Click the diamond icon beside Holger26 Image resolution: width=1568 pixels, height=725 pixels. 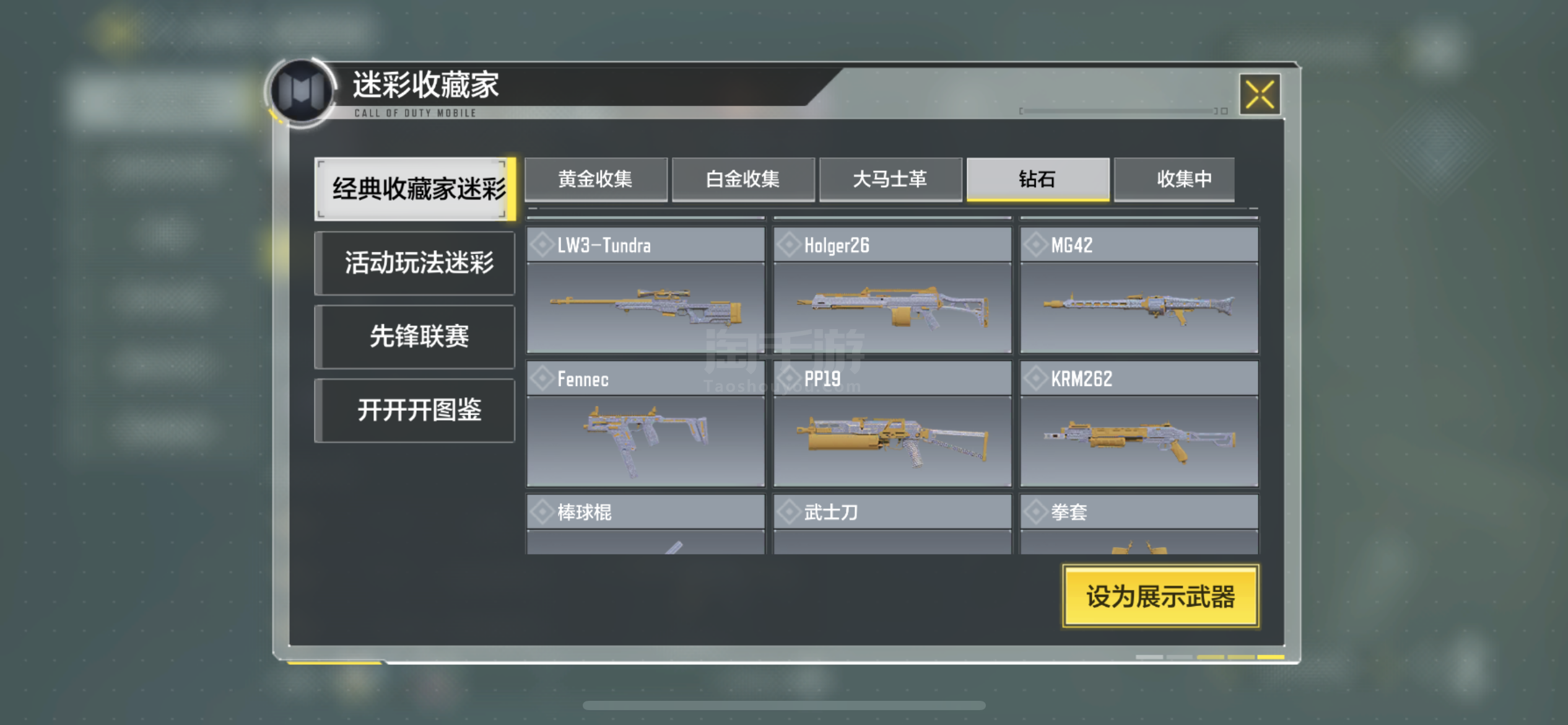click(789, 245)
